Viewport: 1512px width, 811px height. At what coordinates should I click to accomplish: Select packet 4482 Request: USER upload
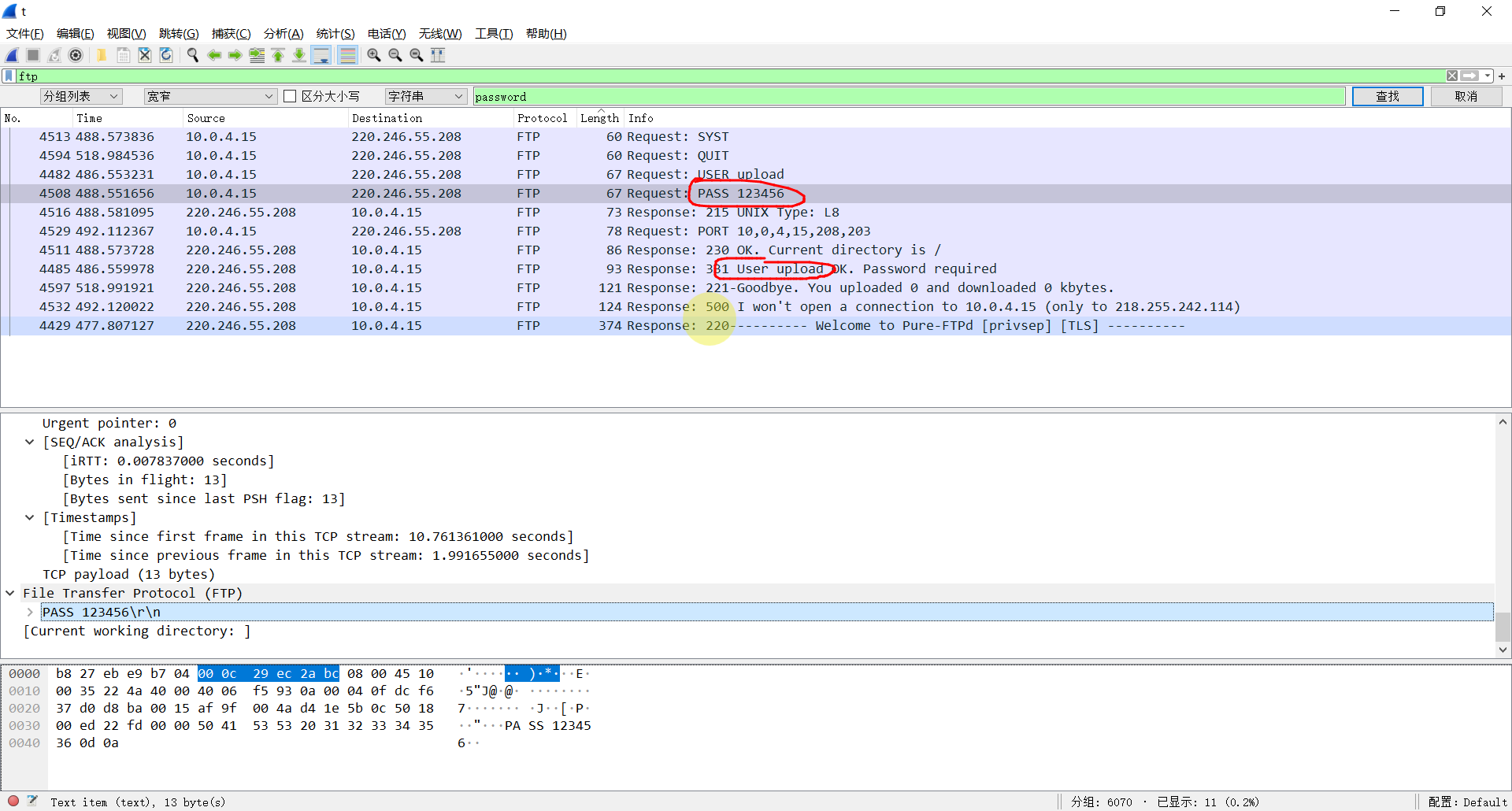[756, 175]
